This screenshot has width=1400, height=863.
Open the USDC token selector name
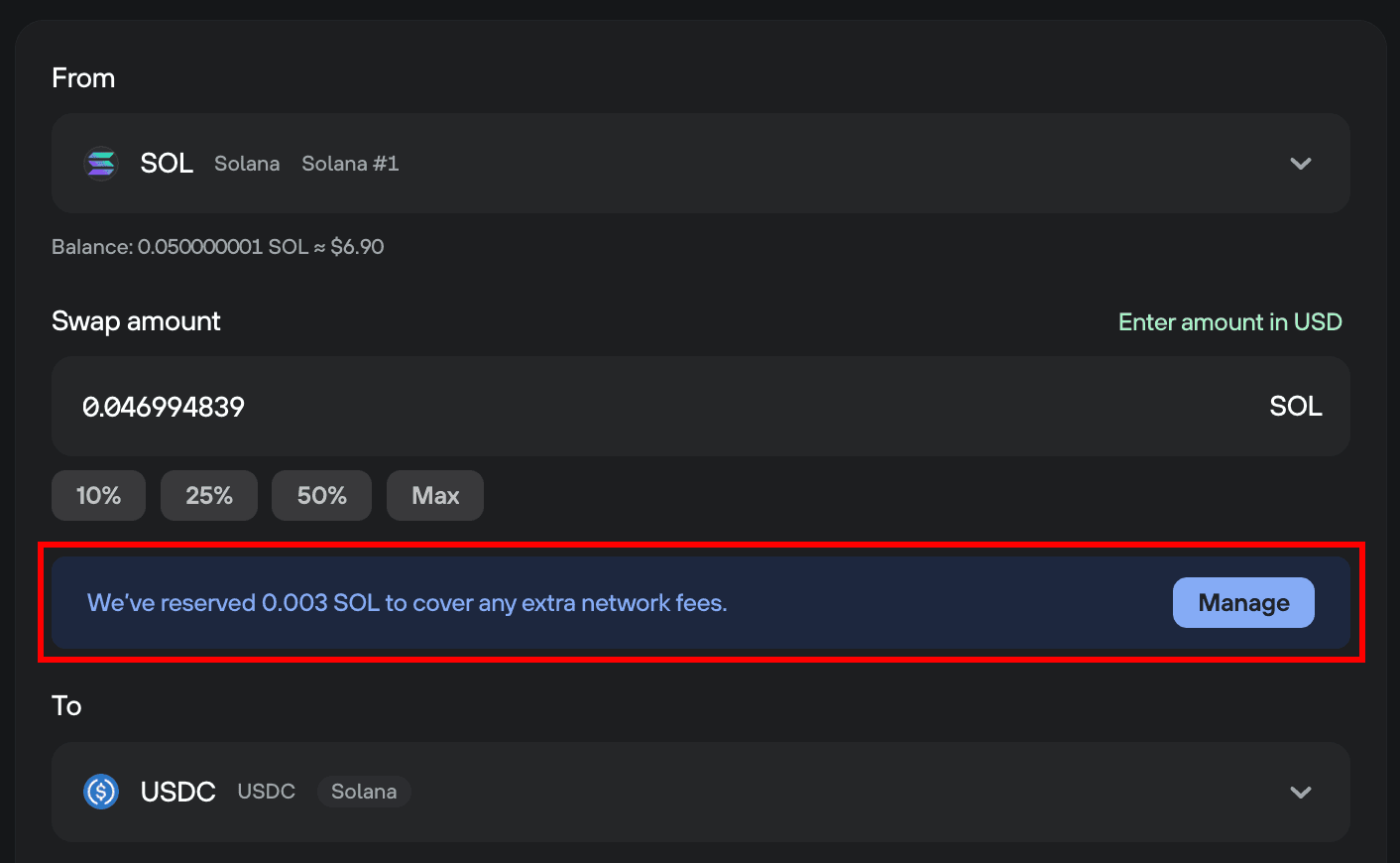178,792
